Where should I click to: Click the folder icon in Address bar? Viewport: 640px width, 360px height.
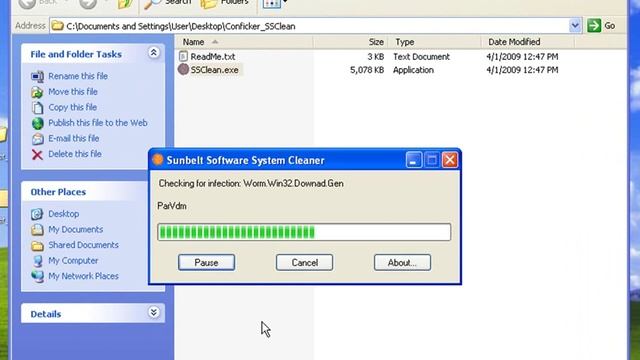[58, 26]
